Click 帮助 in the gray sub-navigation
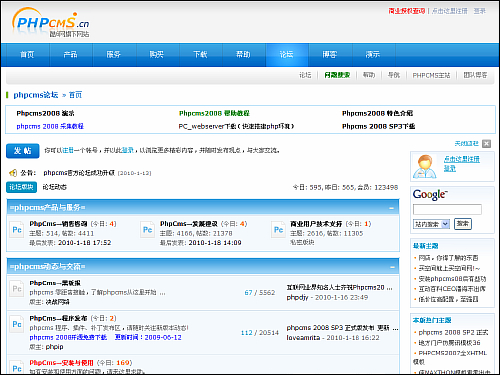 point(369,75)
